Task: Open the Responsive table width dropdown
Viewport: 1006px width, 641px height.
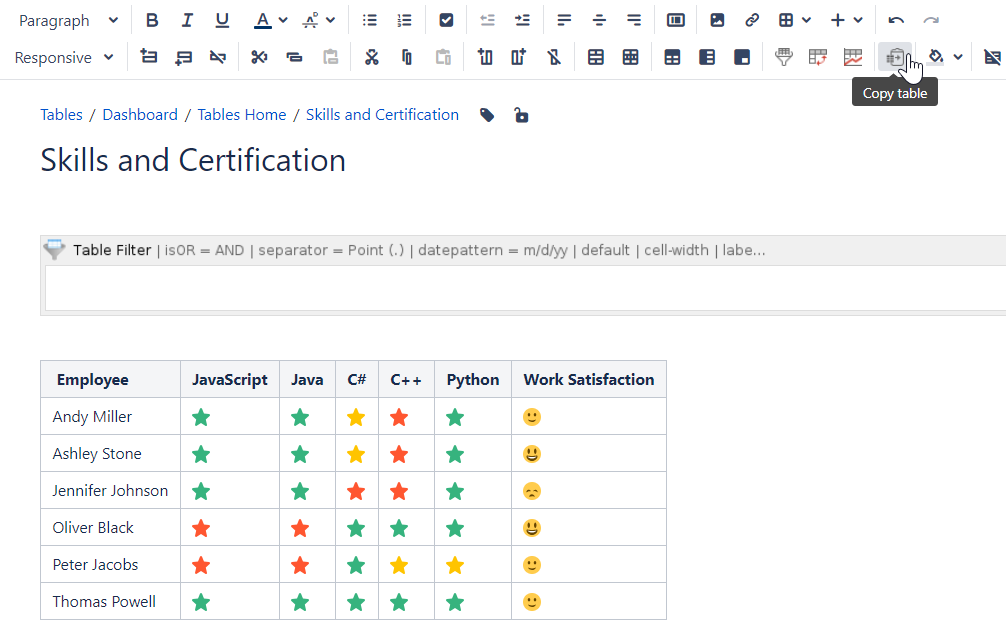Action: pyautogui.click(x=64, y=57)
